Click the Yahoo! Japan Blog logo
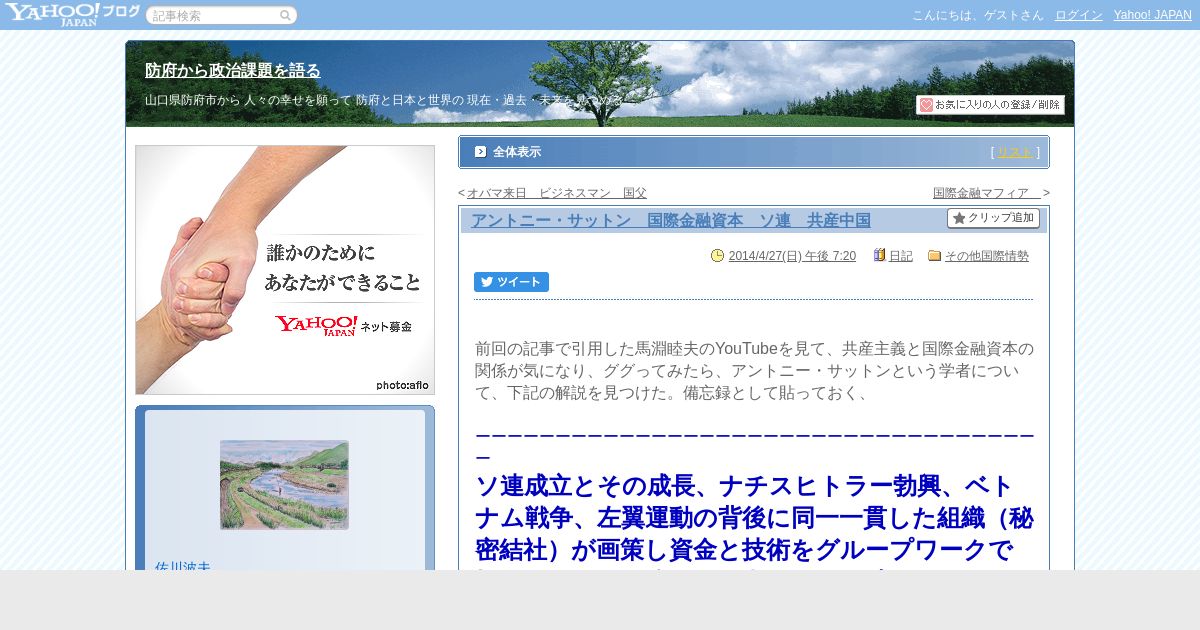This screenshot has width=1200, height=630. pos(72,14)
